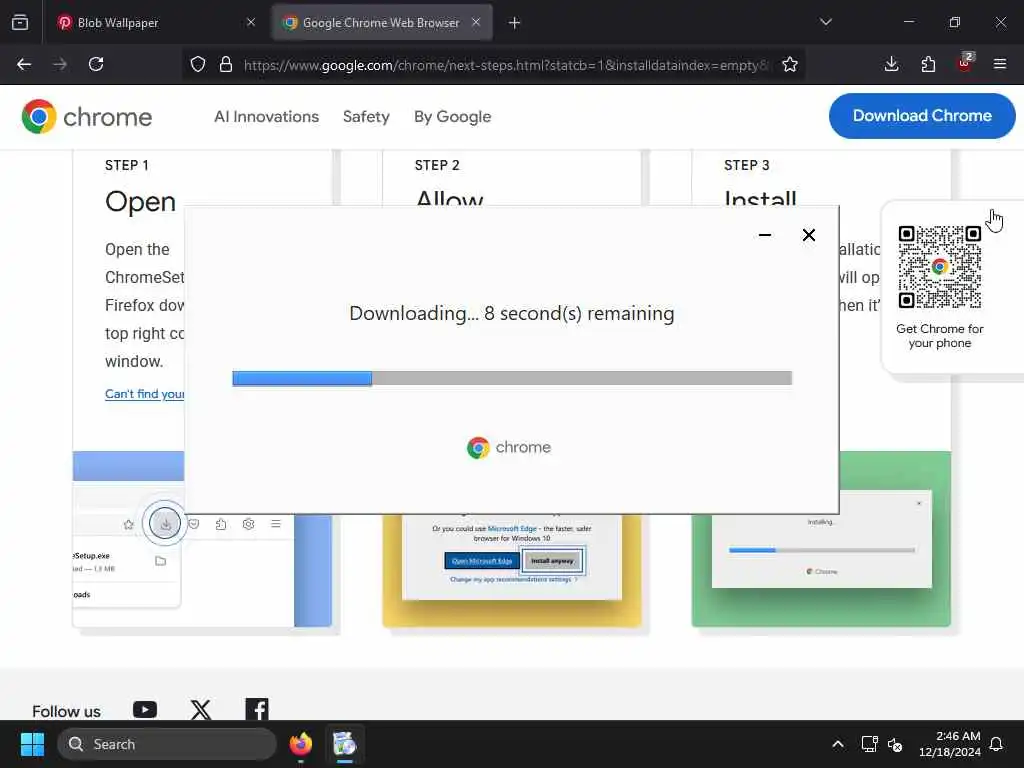Click the Step 3 installing illustration
Image resolution: width=1024 pixels, height=768 pixels.
coord(822,539)
